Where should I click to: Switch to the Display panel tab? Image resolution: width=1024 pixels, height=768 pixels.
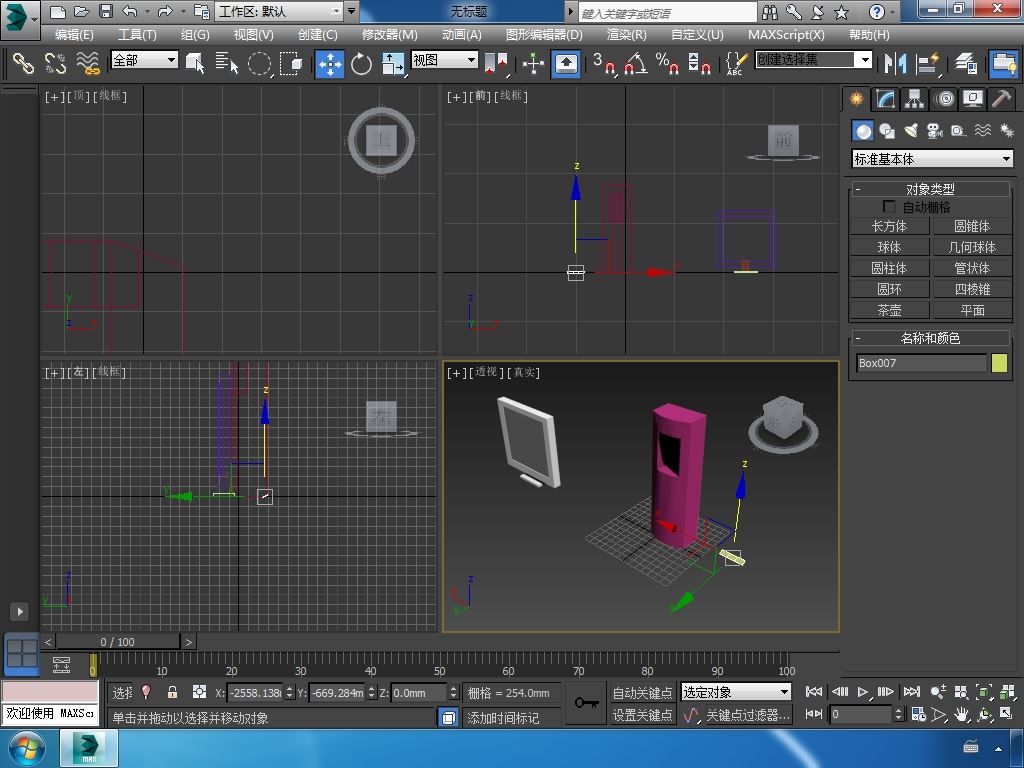click(x=973, y=99)
